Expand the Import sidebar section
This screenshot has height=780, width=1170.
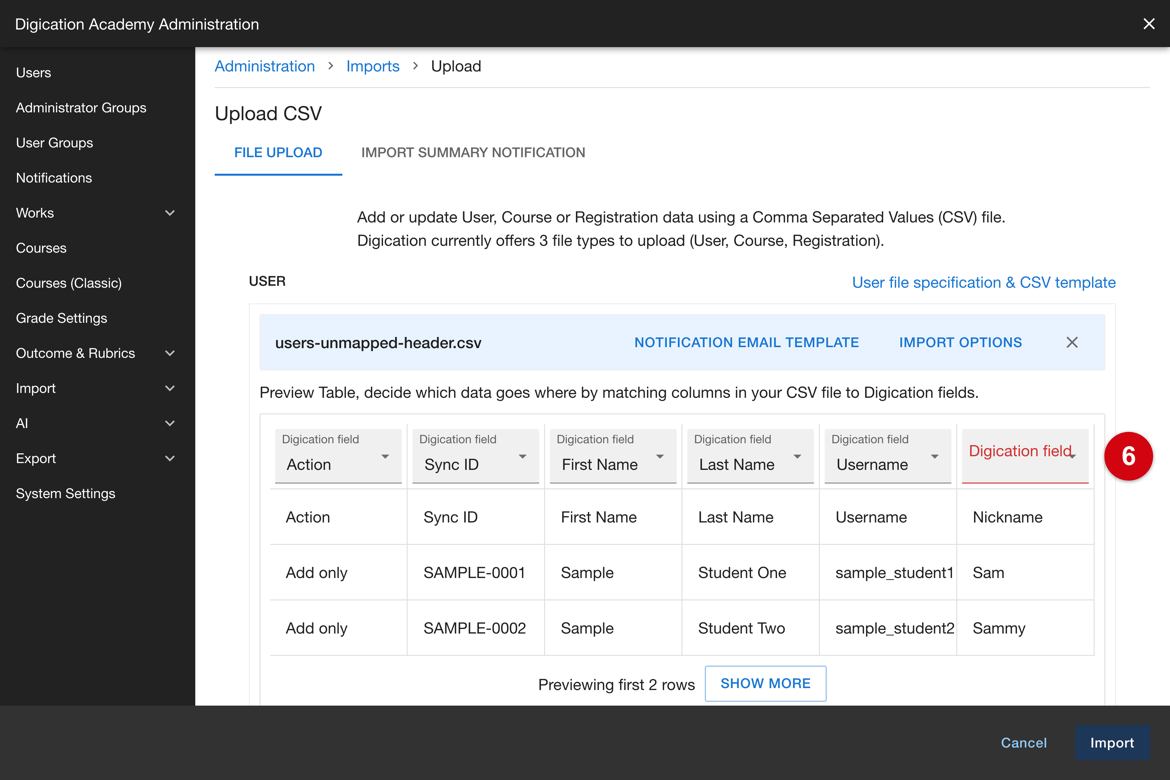[x=169, y=388]
